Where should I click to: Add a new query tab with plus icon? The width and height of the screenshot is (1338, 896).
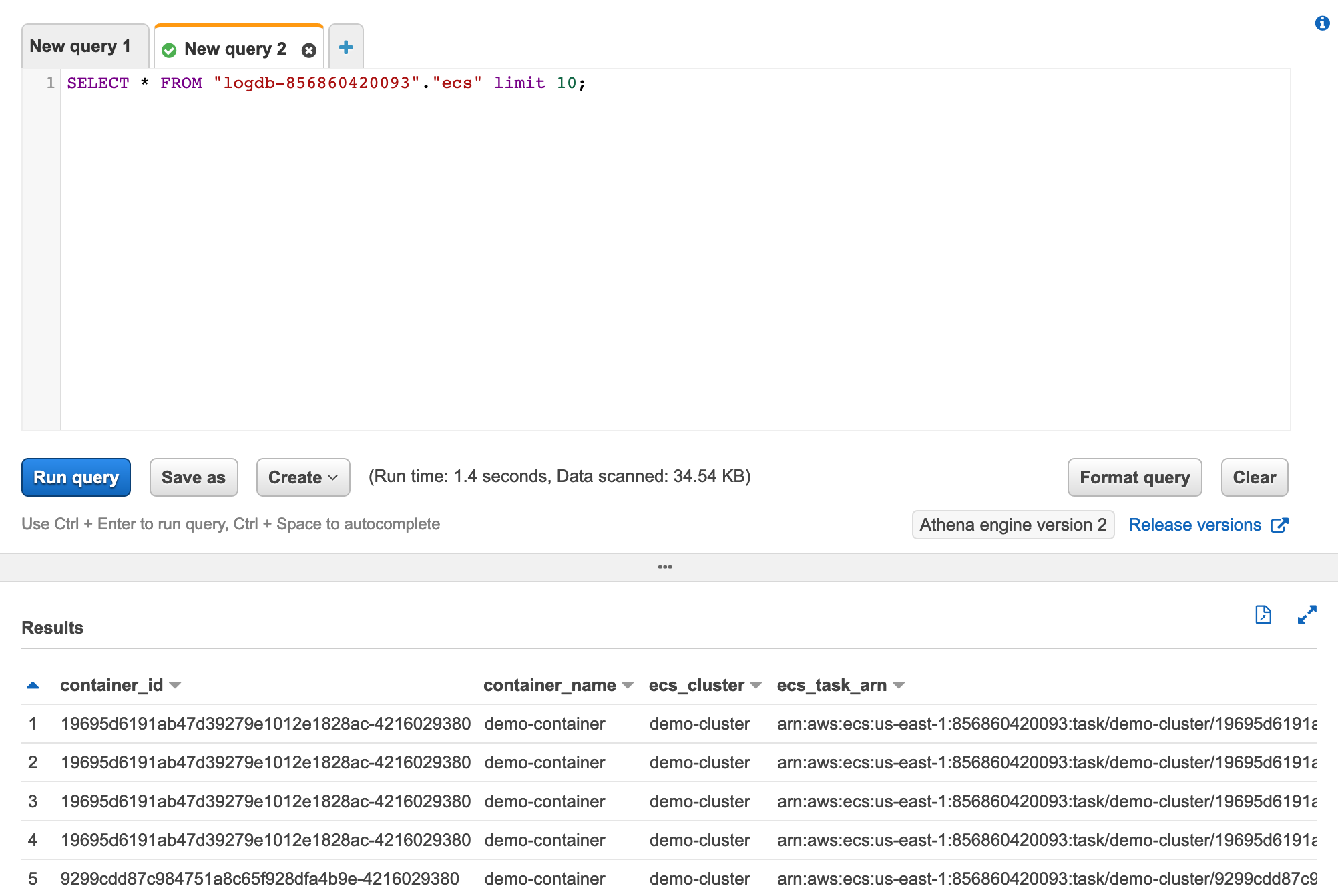346,47
